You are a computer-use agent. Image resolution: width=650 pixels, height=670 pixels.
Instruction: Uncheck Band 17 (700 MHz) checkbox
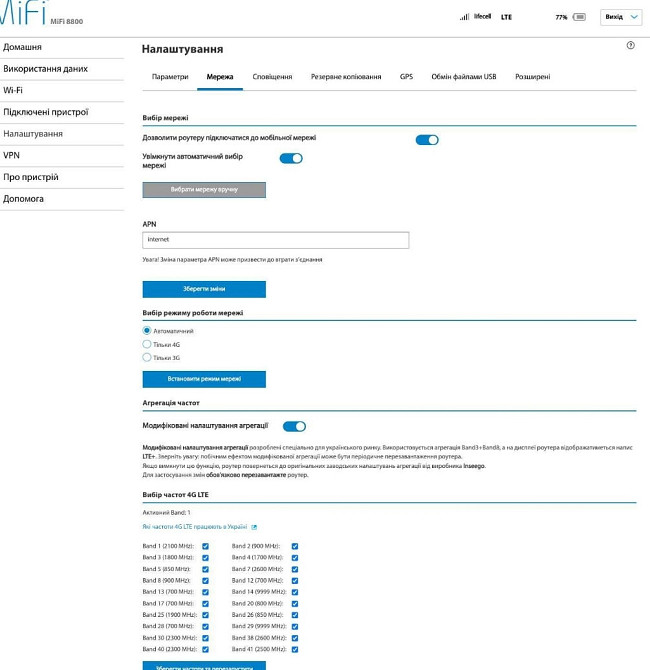point(206,604)
